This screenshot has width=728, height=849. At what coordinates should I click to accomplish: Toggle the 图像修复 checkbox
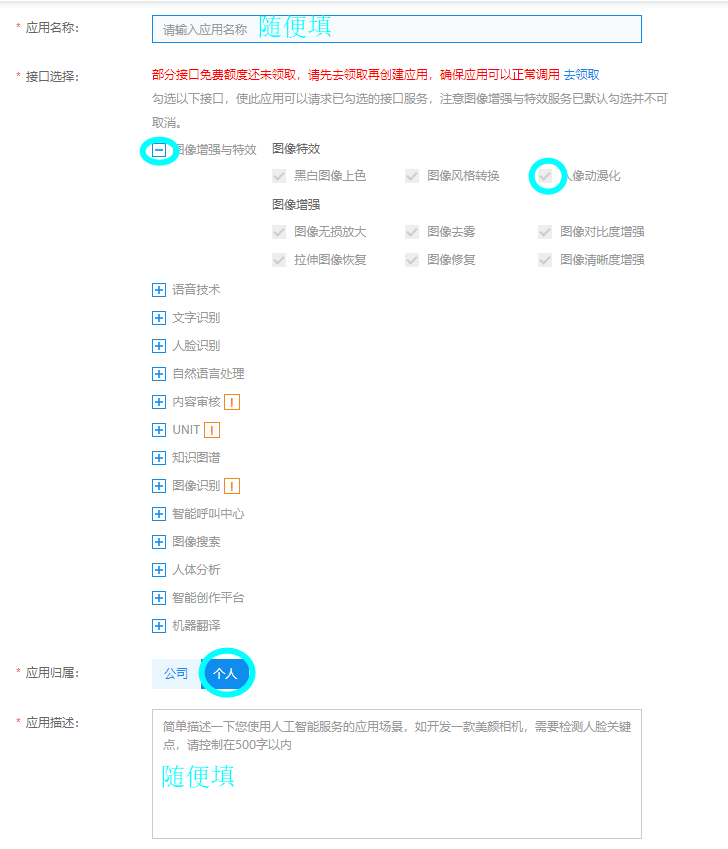click(412, 260)
